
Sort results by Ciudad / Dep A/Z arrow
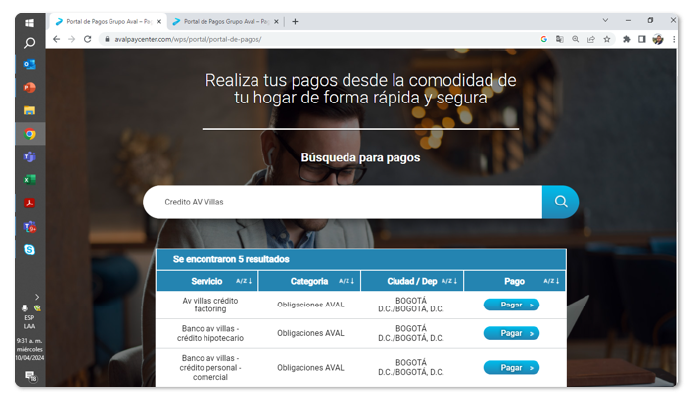click(x=448, y=281)
